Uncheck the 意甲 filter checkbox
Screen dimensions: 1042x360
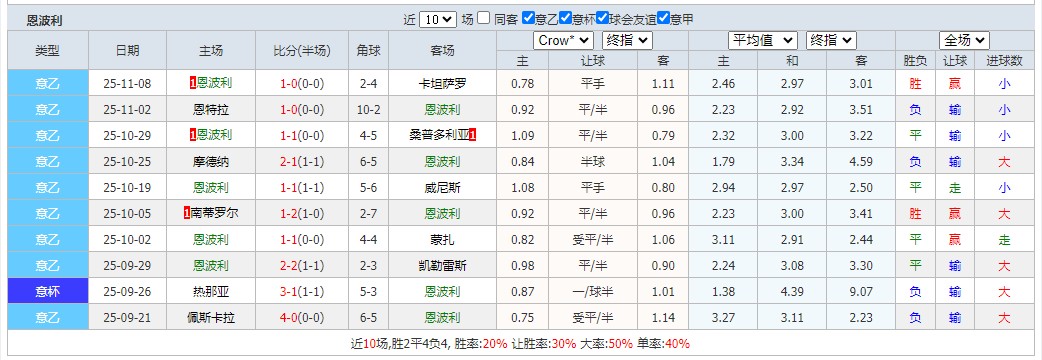pos(663,19)
